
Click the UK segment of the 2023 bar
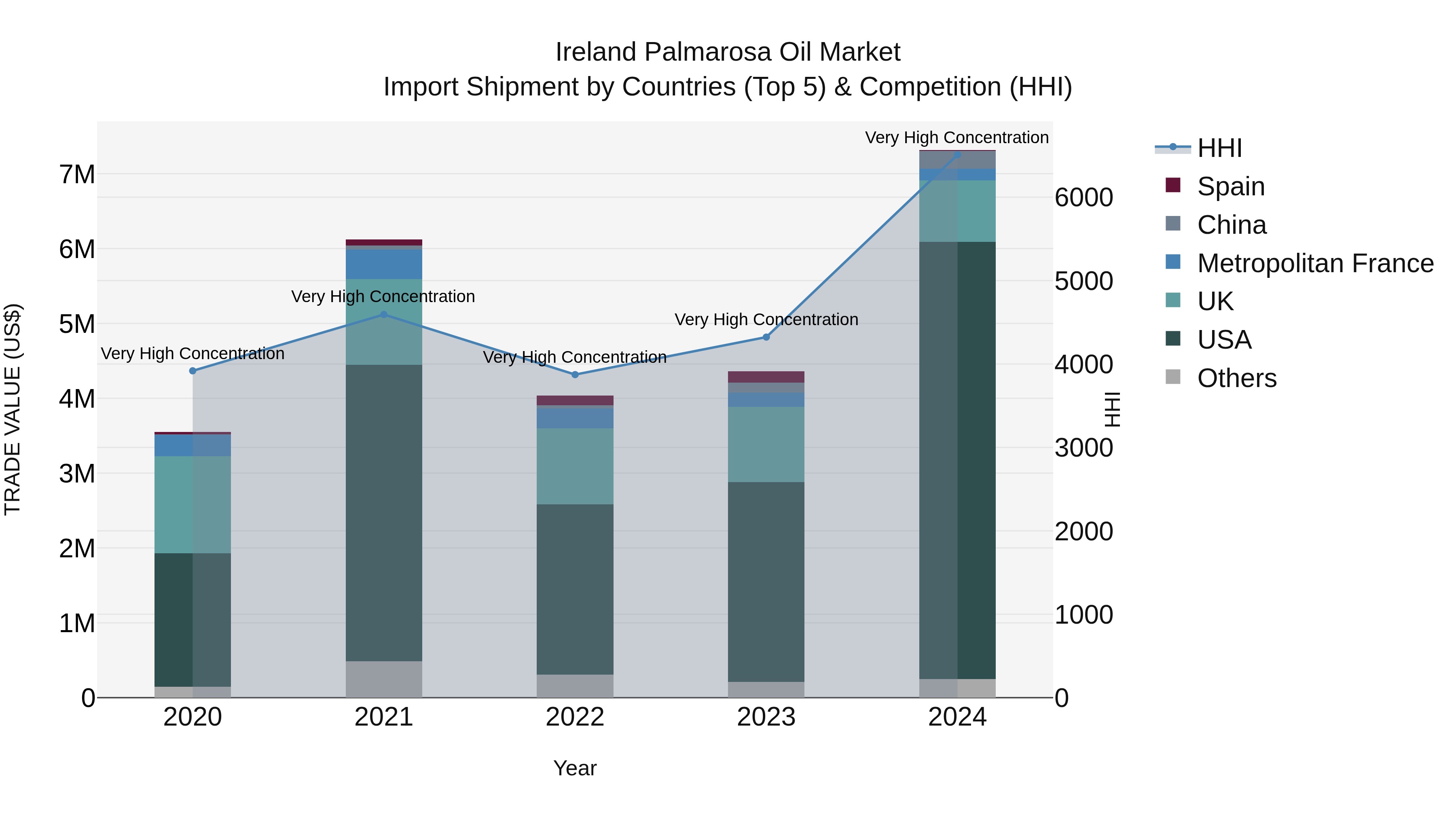pos(766,445)
